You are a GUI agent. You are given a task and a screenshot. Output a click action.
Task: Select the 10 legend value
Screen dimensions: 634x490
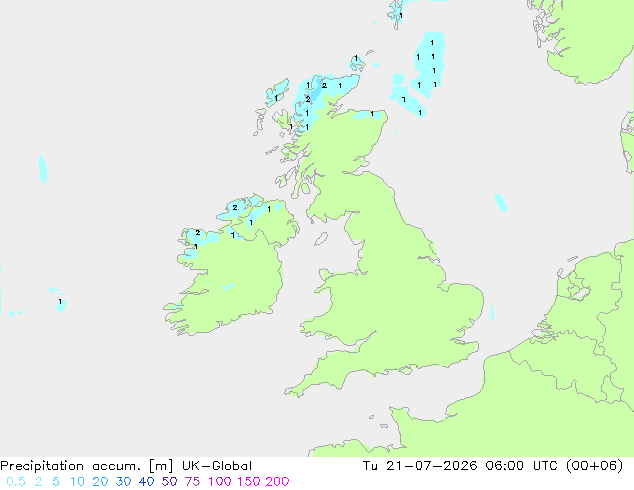(x=77, y=482)
